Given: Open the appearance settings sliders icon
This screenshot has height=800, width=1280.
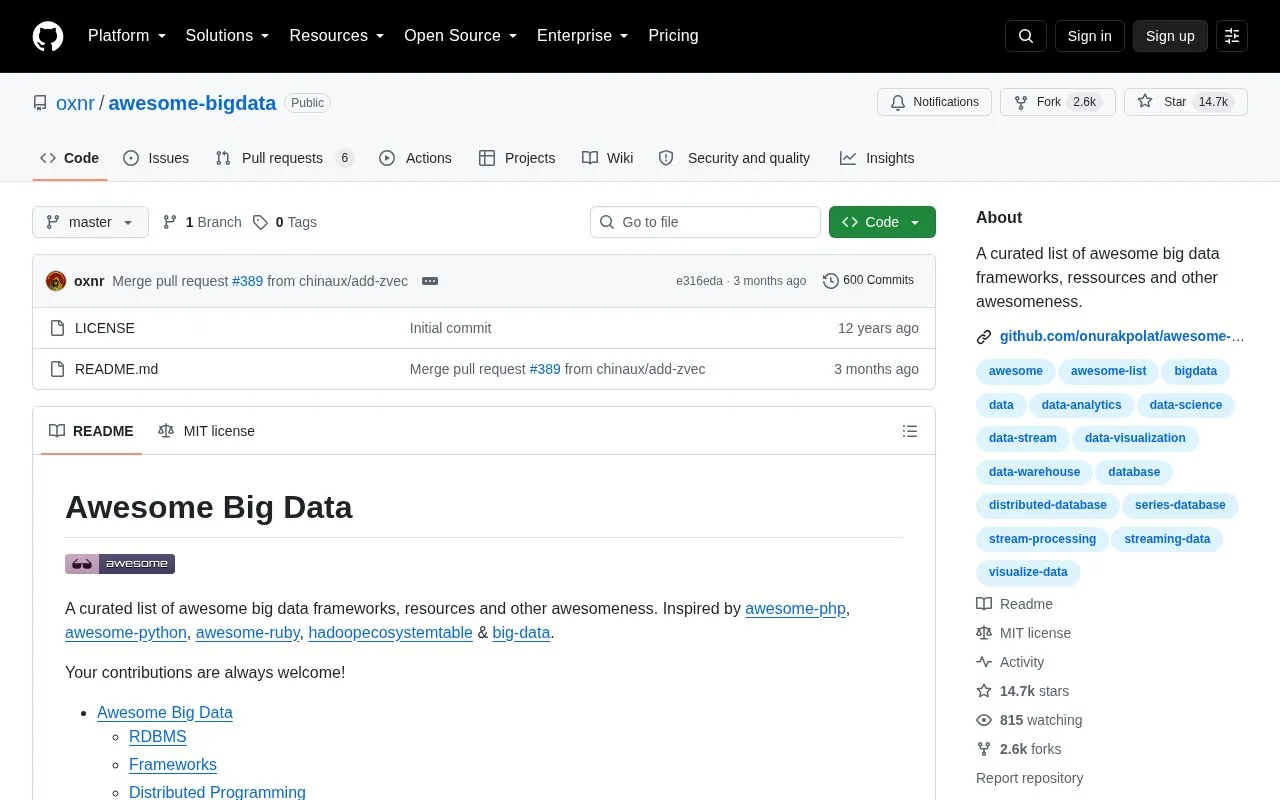Looking at the screenshot, I should pyautogui.click(x=1232, y=36).
